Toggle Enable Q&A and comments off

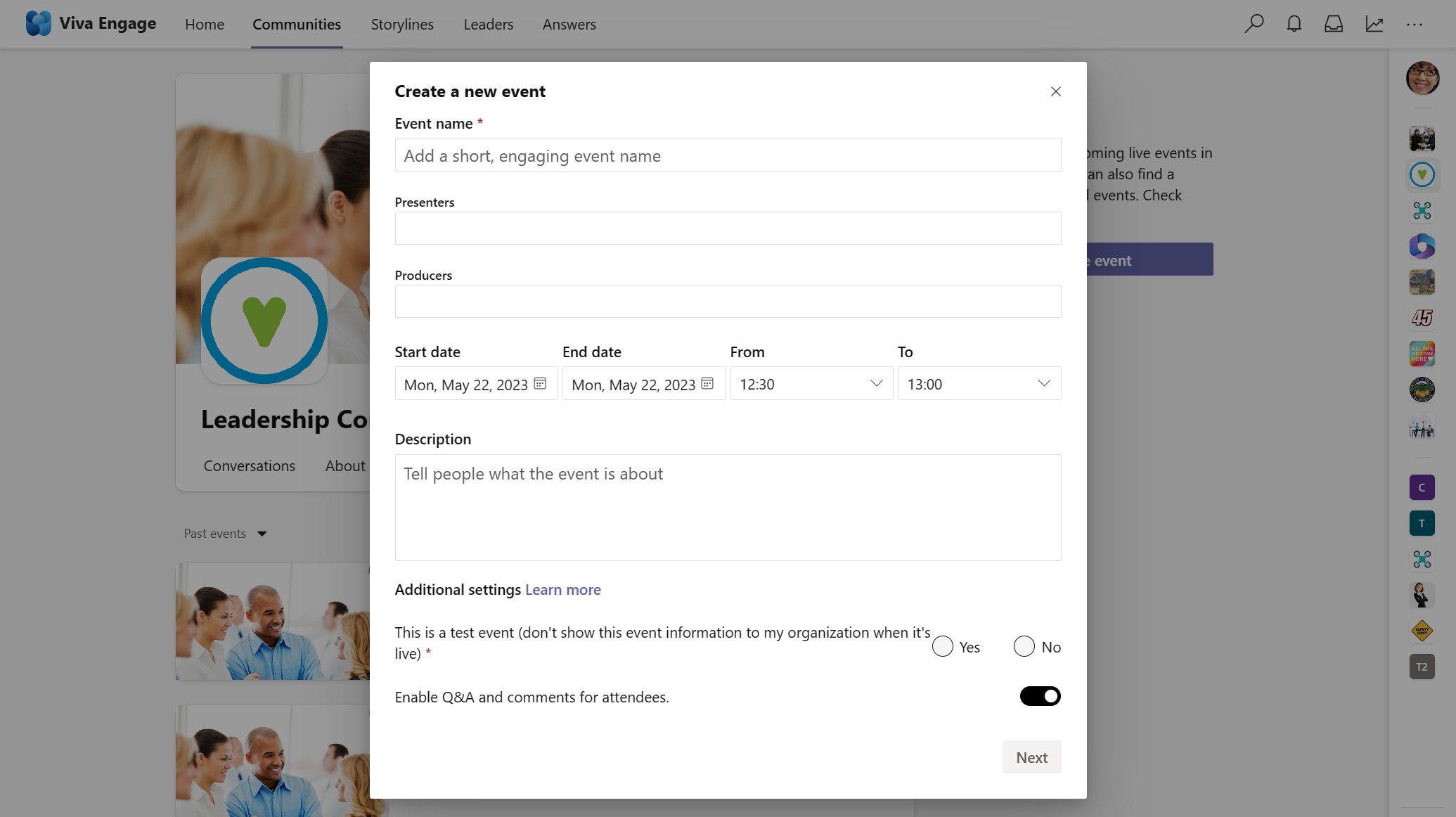coord(1040,696)
